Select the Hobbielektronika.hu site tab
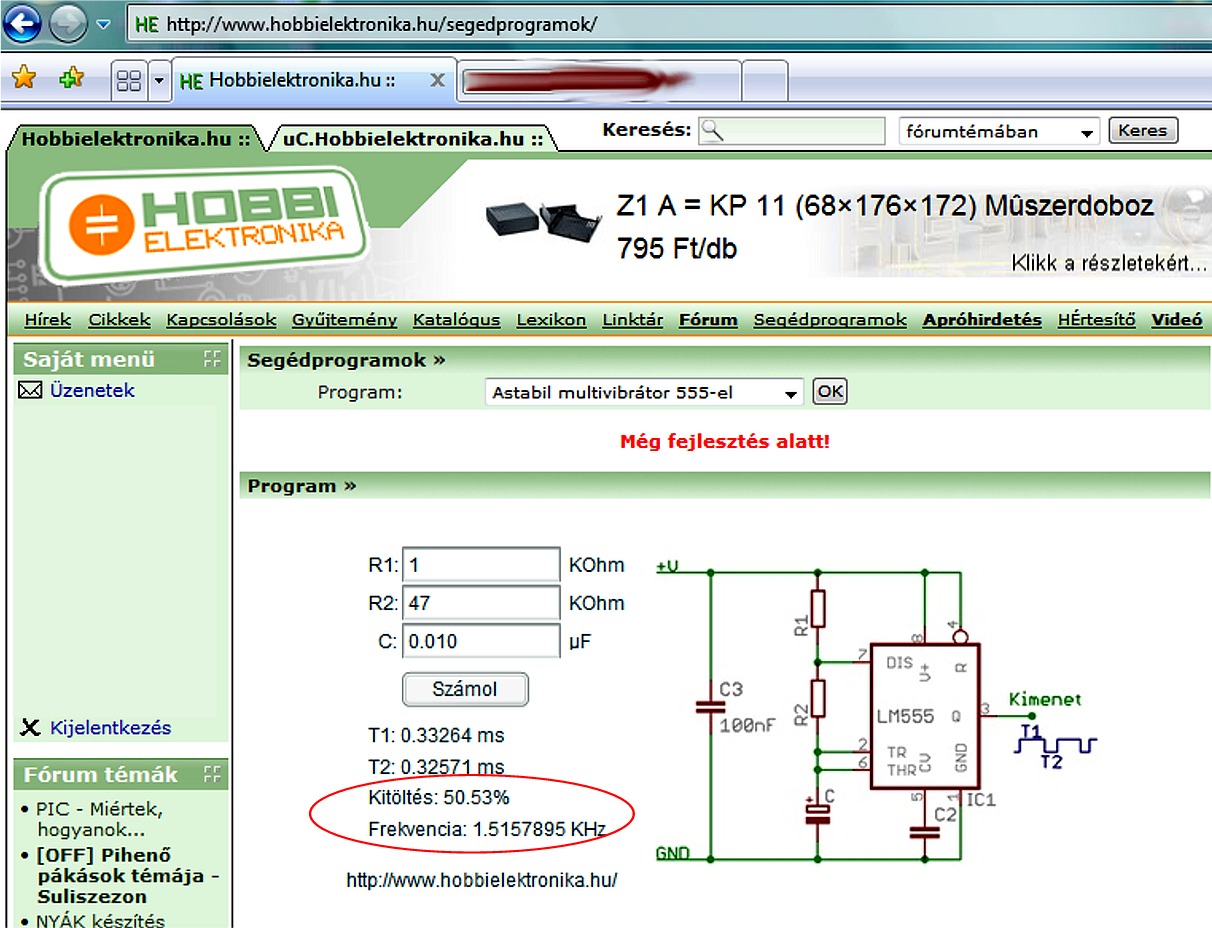Viewport: 1212px width, 928px height. point(136,139)
